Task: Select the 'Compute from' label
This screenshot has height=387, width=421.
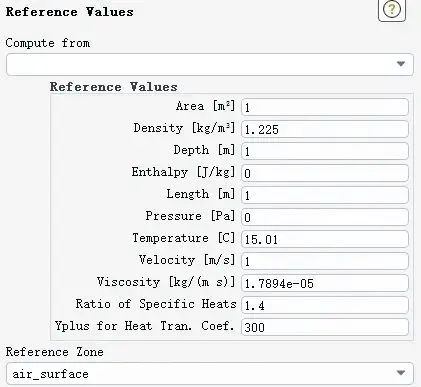Action: click(x=48, y=43)
